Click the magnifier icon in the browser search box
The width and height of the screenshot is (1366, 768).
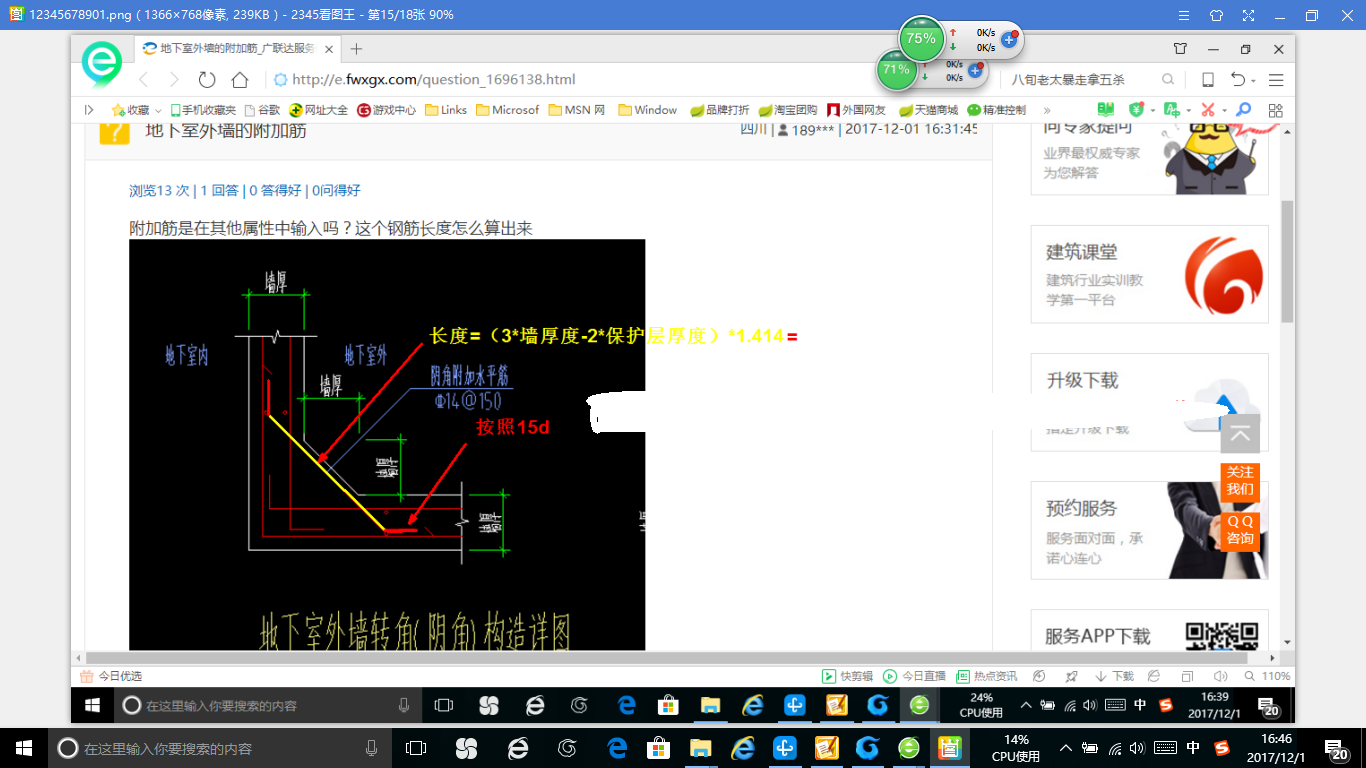[x=1168, y=80]
